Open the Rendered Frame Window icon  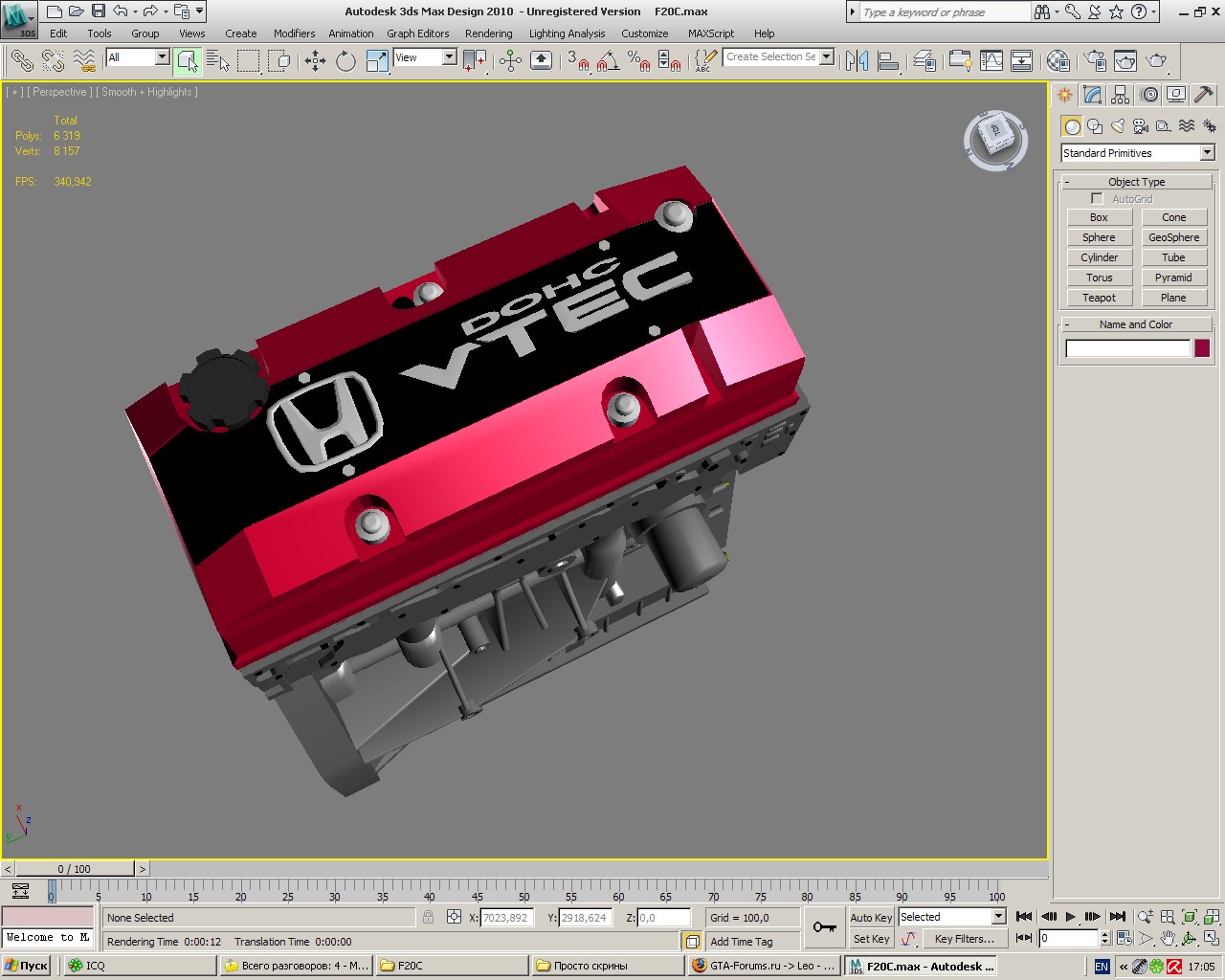pyautogui.click(x=1125, y=61)
